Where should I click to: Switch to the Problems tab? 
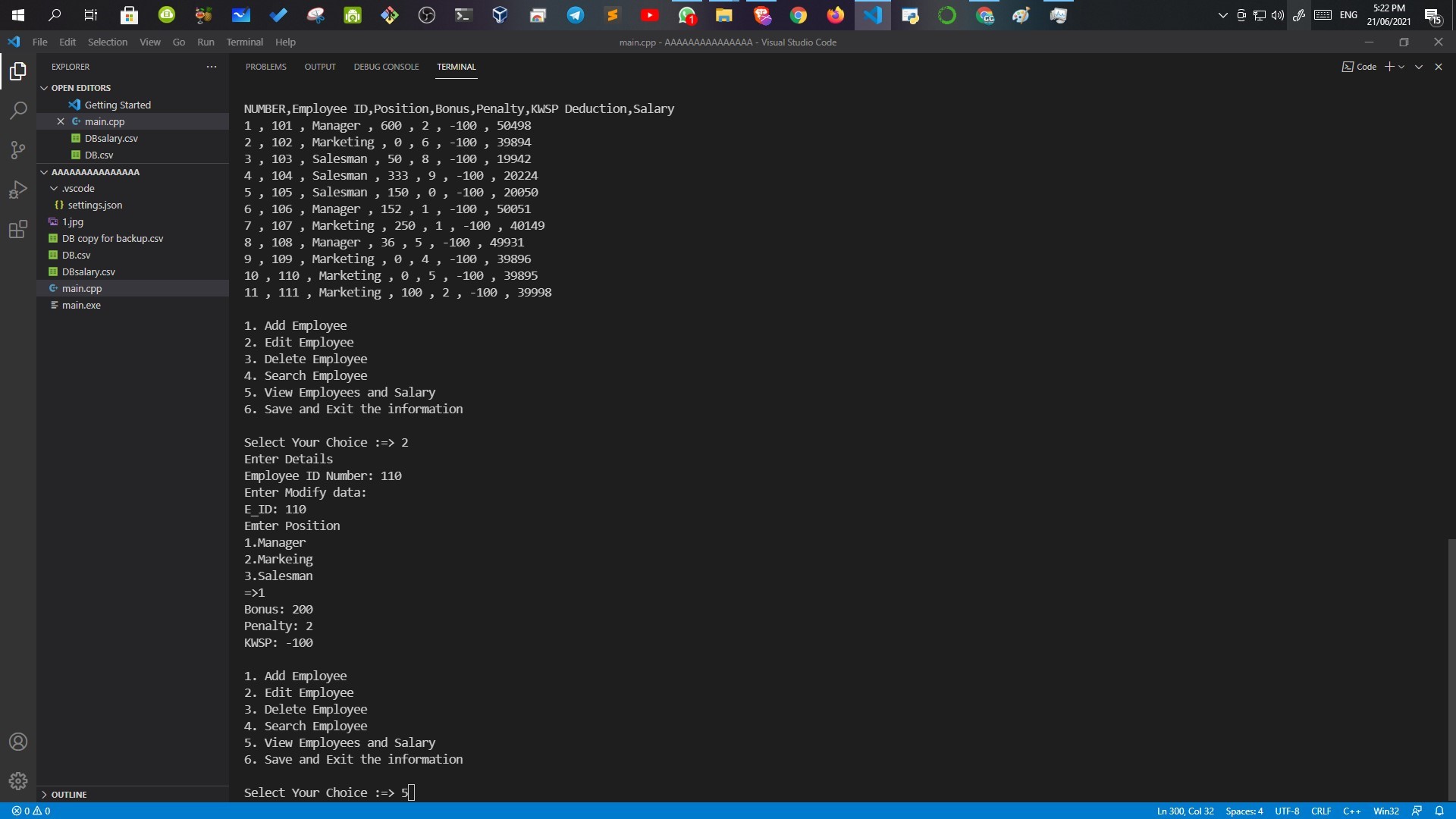[x=265, y=67]
